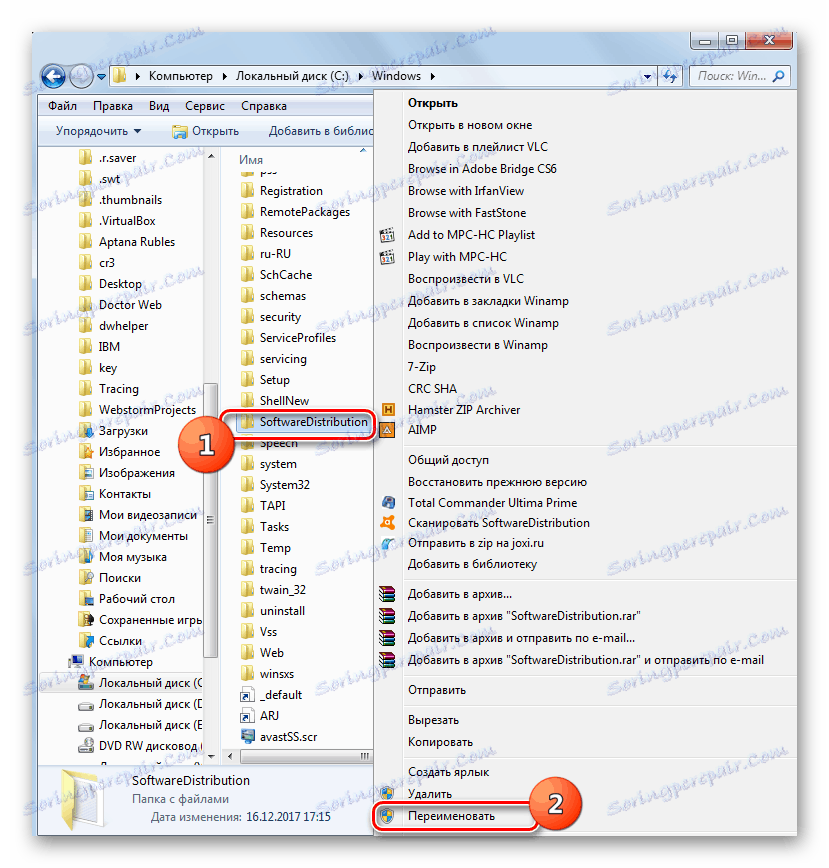829x868 pixels.
Task: Click the Компьютер breadcrumb segment
Action: pyautogui.click(x=180, y=76)
